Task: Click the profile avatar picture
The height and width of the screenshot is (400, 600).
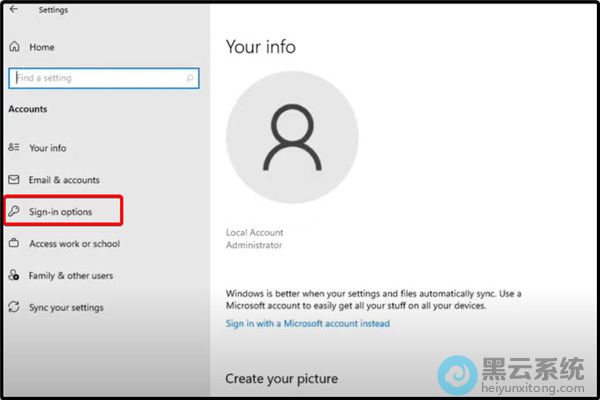Action: [292, 137]
